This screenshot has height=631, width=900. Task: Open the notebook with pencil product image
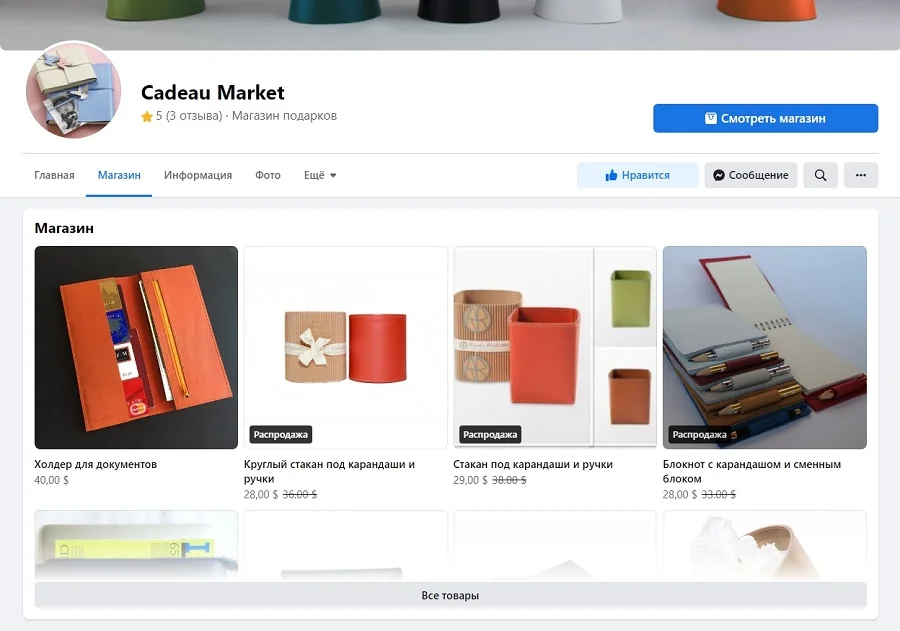point(765,347)
